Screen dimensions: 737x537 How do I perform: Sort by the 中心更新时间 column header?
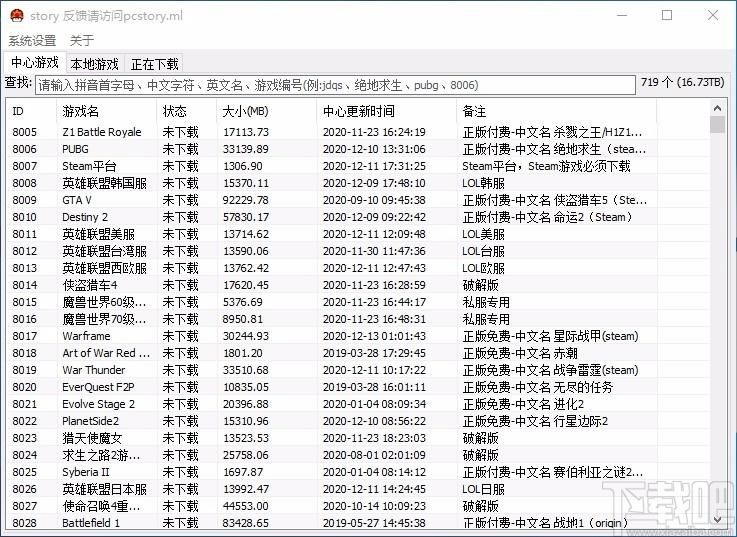point(387,111)
